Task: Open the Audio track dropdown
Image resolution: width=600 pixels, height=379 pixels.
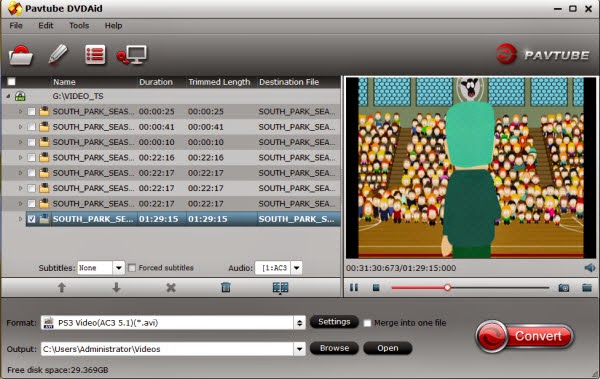Action: [297, 268]
